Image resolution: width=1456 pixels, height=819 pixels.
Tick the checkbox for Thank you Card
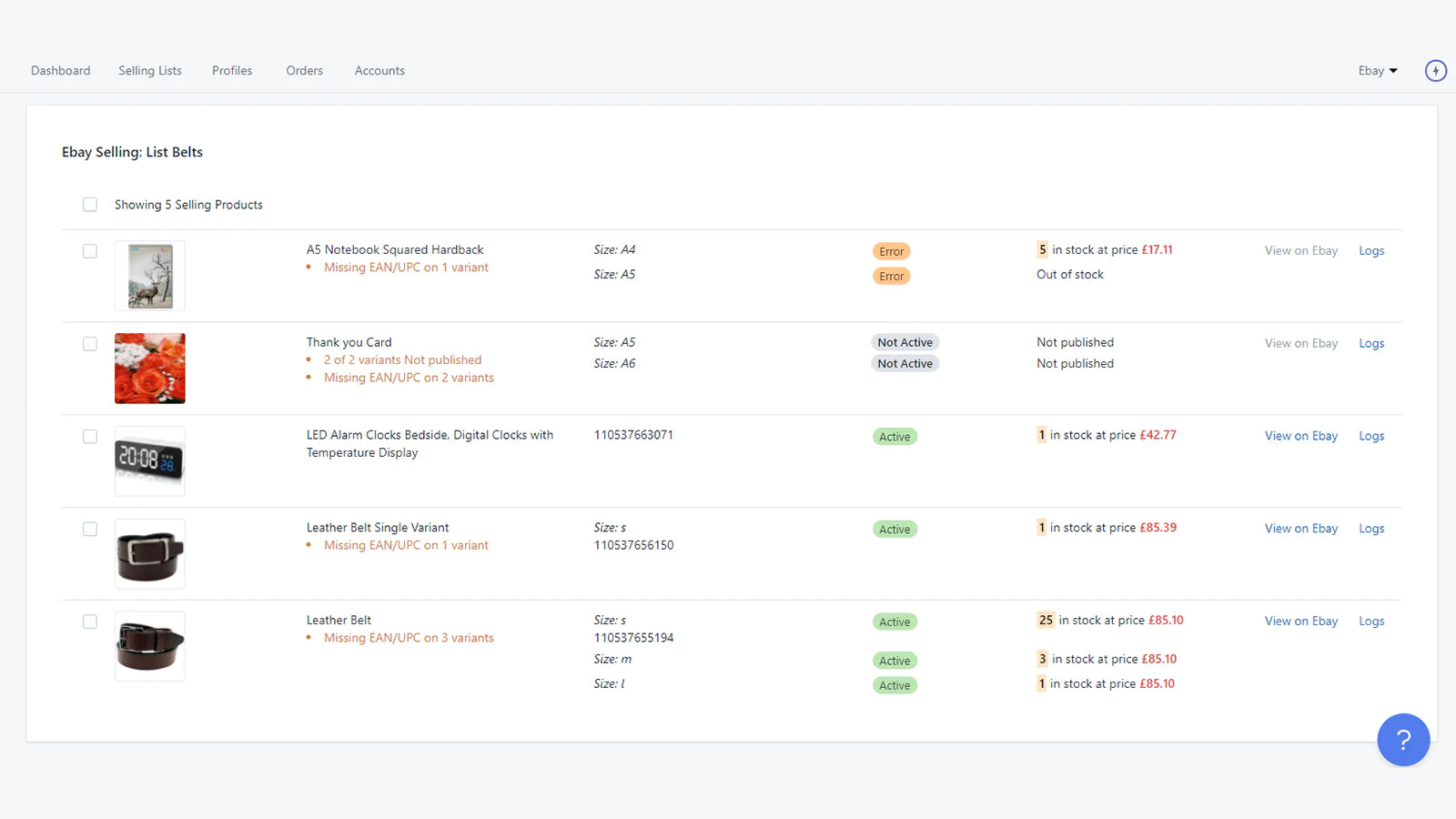click(x=90, y=344)
